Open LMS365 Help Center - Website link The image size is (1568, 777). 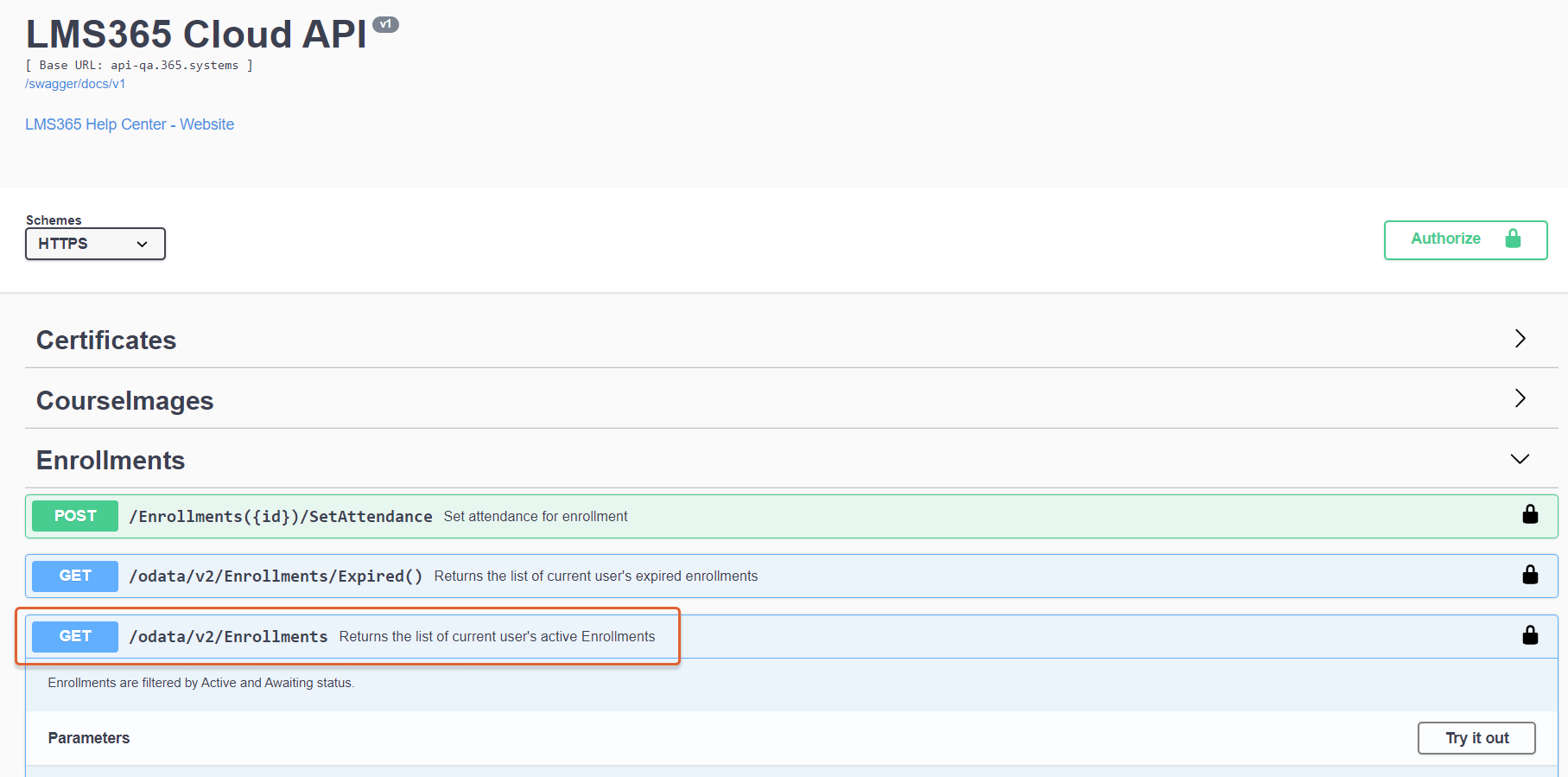(x=130, y=124)
